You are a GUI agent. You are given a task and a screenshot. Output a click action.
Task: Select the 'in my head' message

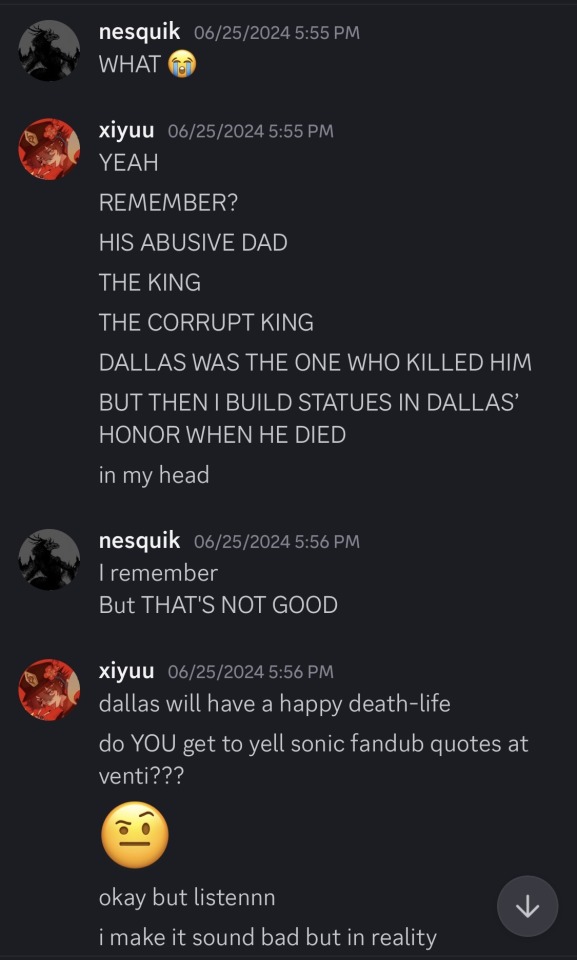(x=154, y=475)
